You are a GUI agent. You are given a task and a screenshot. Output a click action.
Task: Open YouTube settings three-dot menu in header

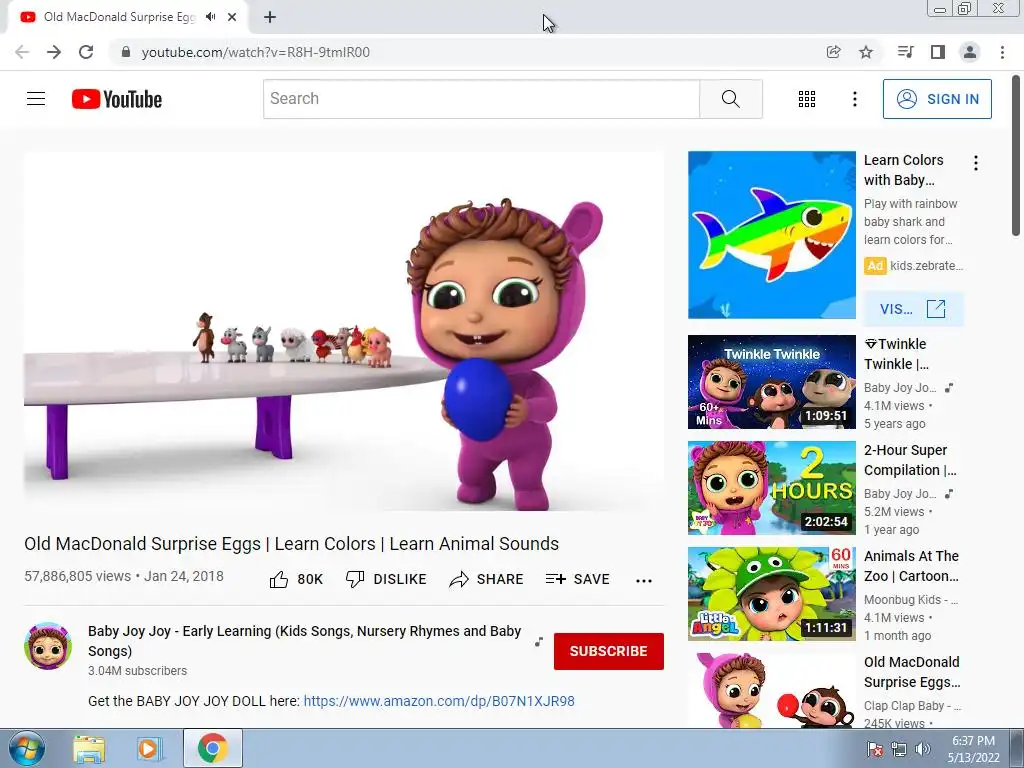point(854,99)
